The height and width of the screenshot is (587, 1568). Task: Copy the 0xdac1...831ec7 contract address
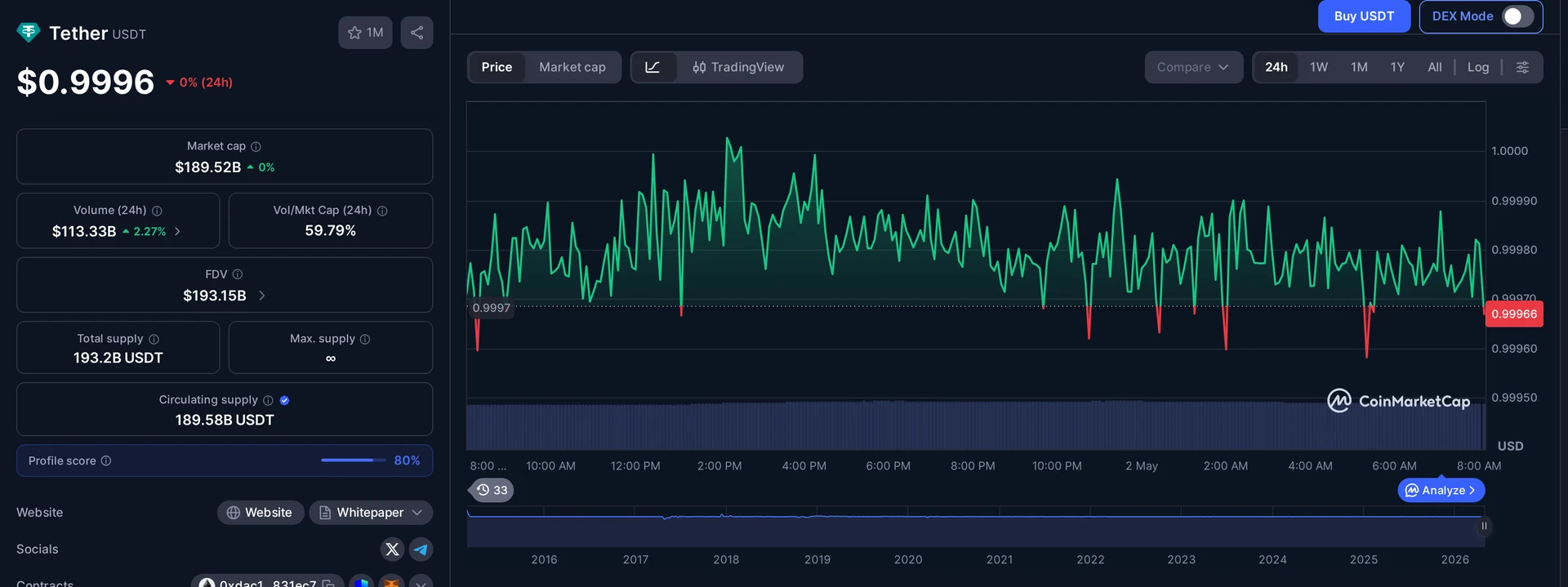(x=328, y=583)
